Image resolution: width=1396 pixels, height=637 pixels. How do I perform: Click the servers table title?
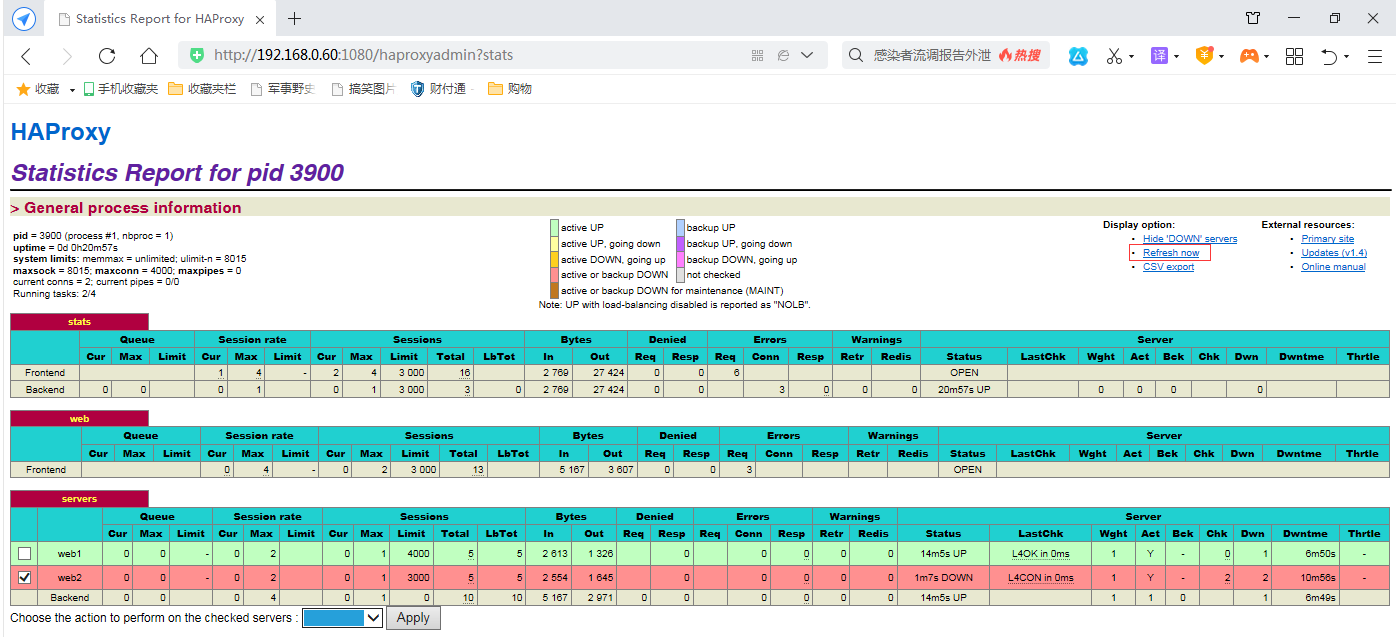click(x=79, y=498)
